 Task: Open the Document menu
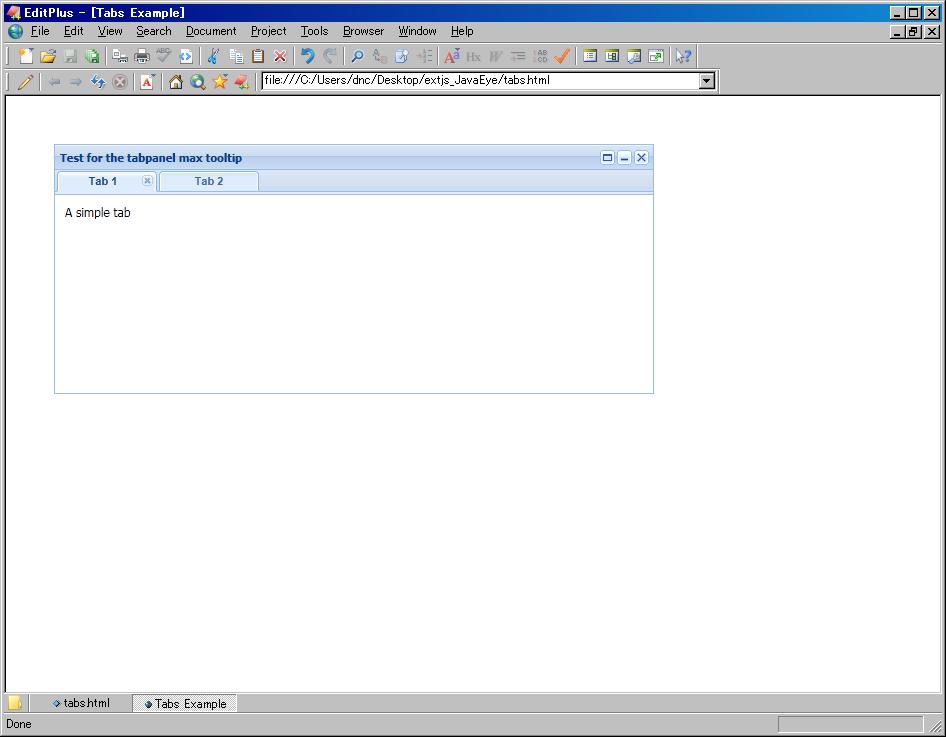[211, 31]
